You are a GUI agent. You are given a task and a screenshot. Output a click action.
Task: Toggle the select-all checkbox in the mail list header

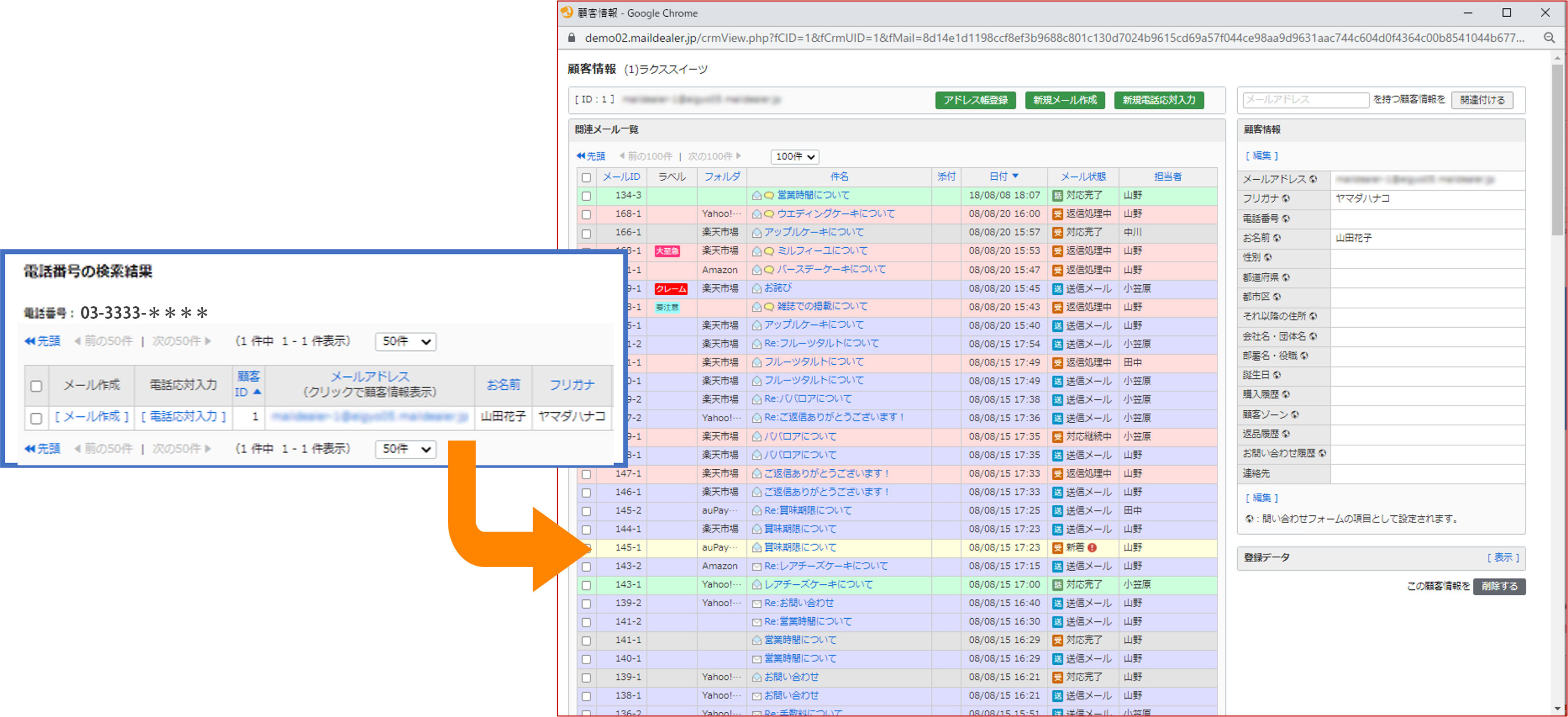[x=586, y=178]
